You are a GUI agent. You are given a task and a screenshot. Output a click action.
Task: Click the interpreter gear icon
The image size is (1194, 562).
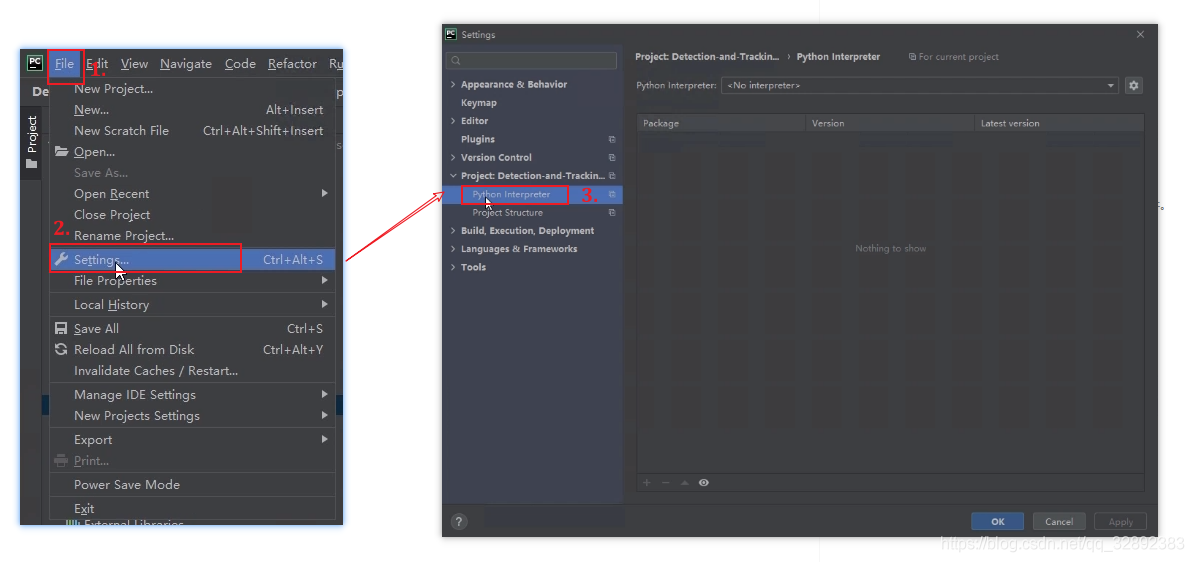1133,85
